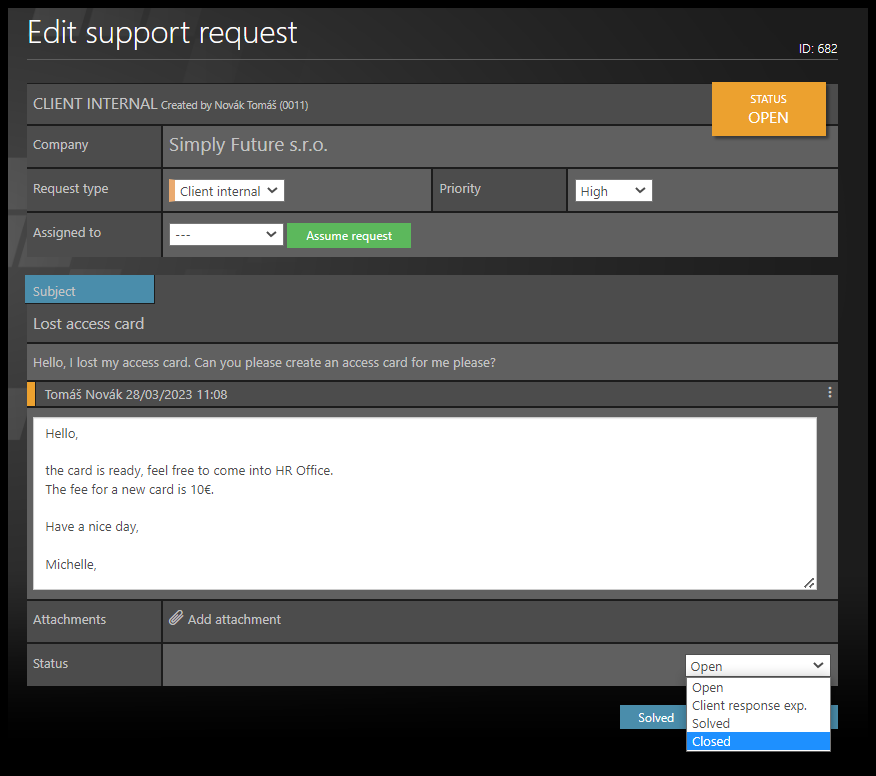Click the paperclip attachment icon

pos(176,619)
